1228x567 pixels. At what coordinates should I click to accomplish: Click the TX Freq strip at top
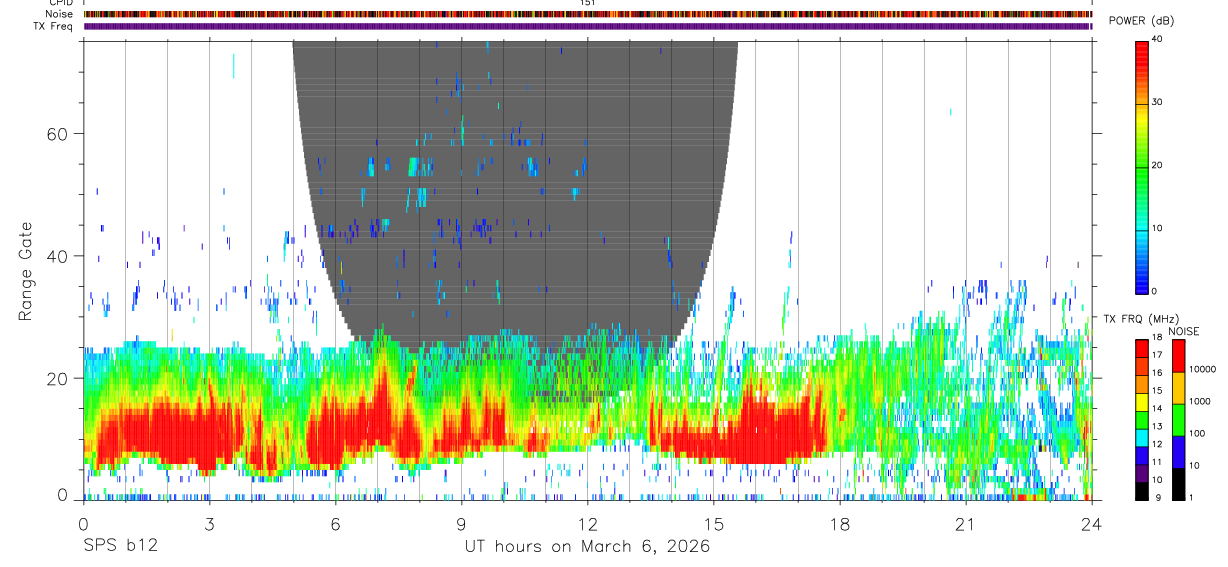pyautogui.click(x=587, y=26)
